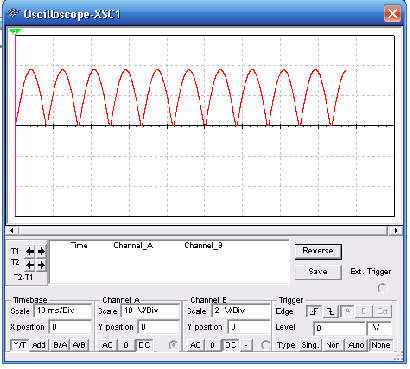Choose Sing. trigger type
The image size is (410, 369).
tap(310, 345)
